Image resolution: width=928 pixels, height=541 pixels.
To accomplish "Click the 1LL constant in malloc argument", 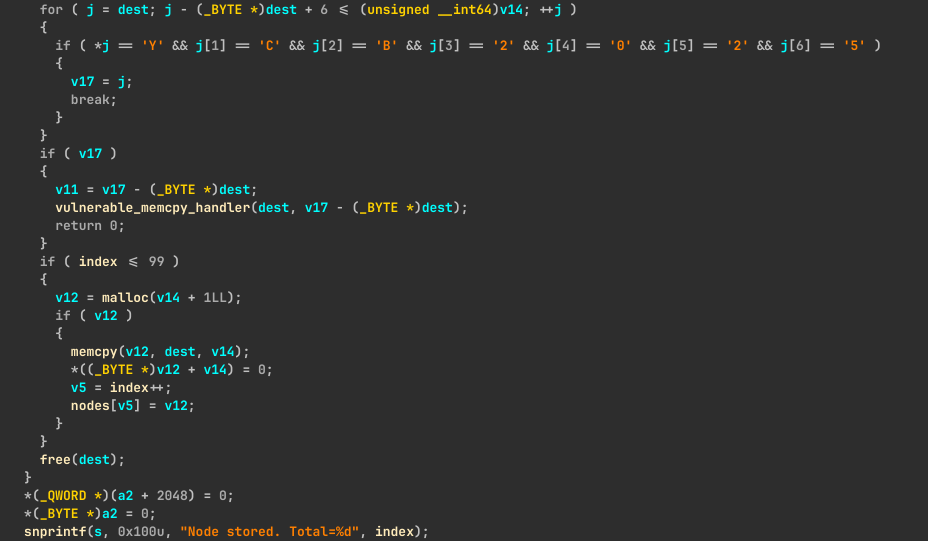I will (x=219, y=297).
